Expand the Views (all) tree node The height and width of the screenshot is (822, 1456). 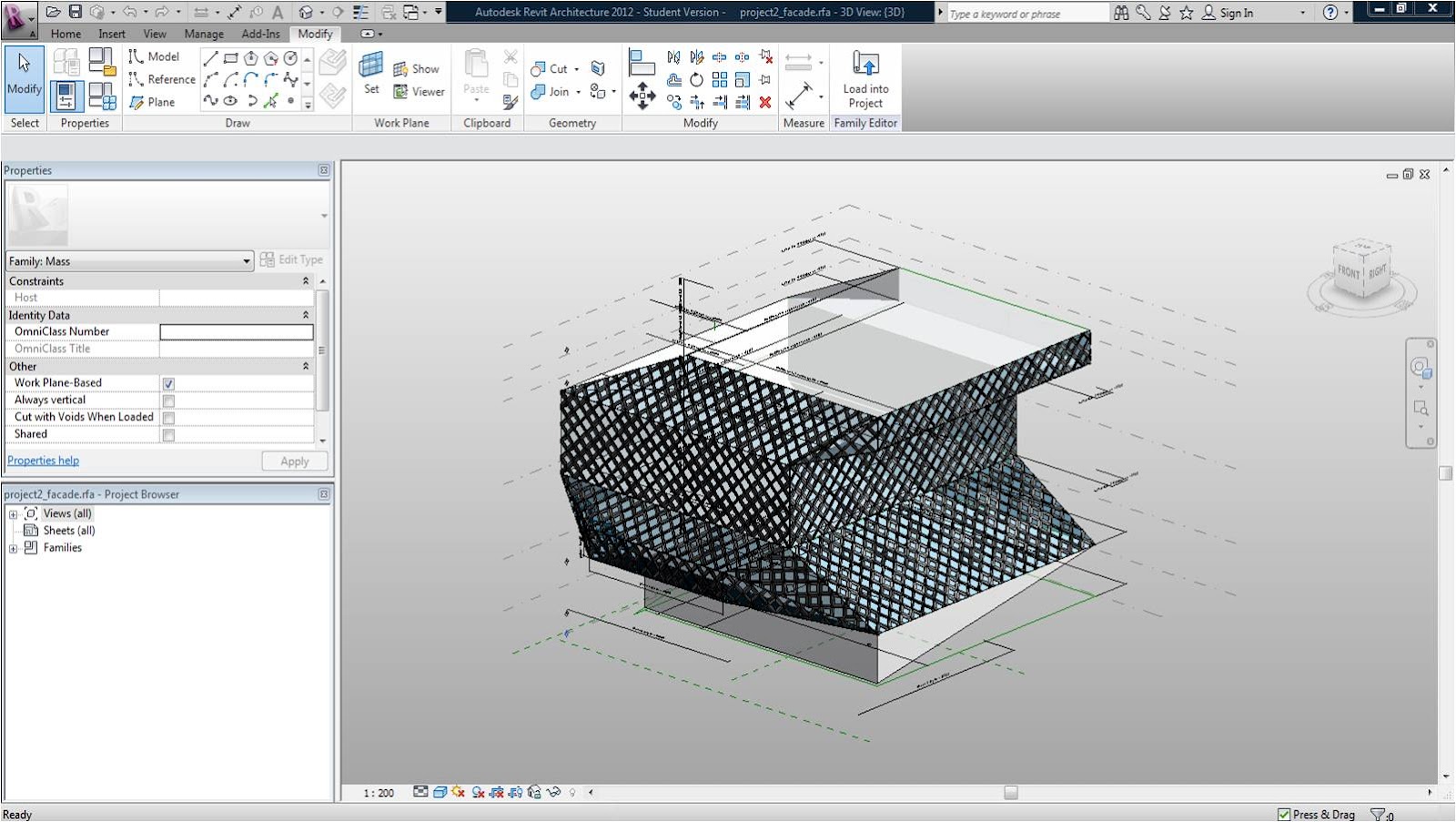pyautogui.click(x=13, y=514)
